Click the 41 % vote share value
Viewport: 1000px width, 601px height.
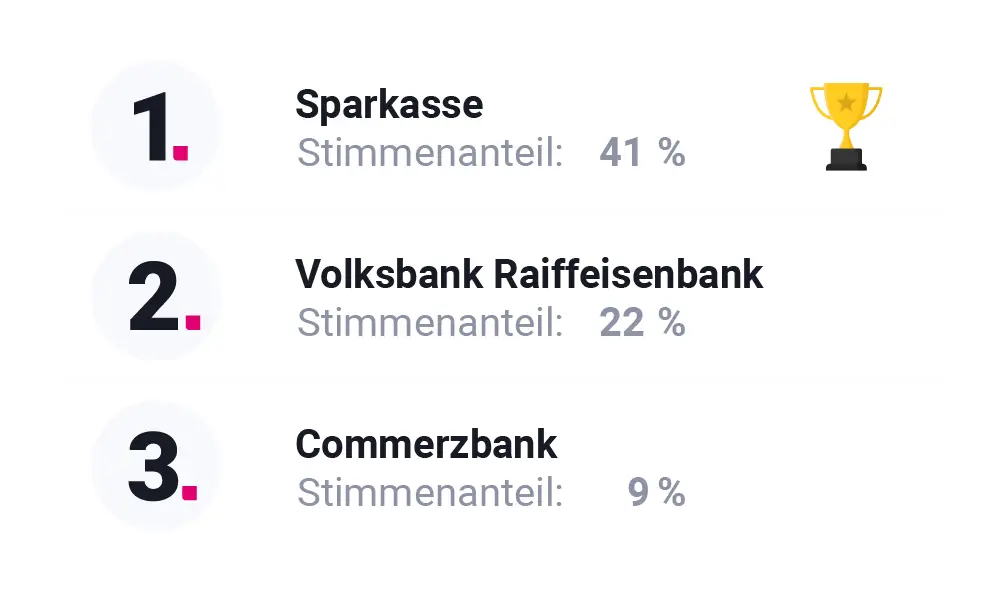(x=642, y=153)
